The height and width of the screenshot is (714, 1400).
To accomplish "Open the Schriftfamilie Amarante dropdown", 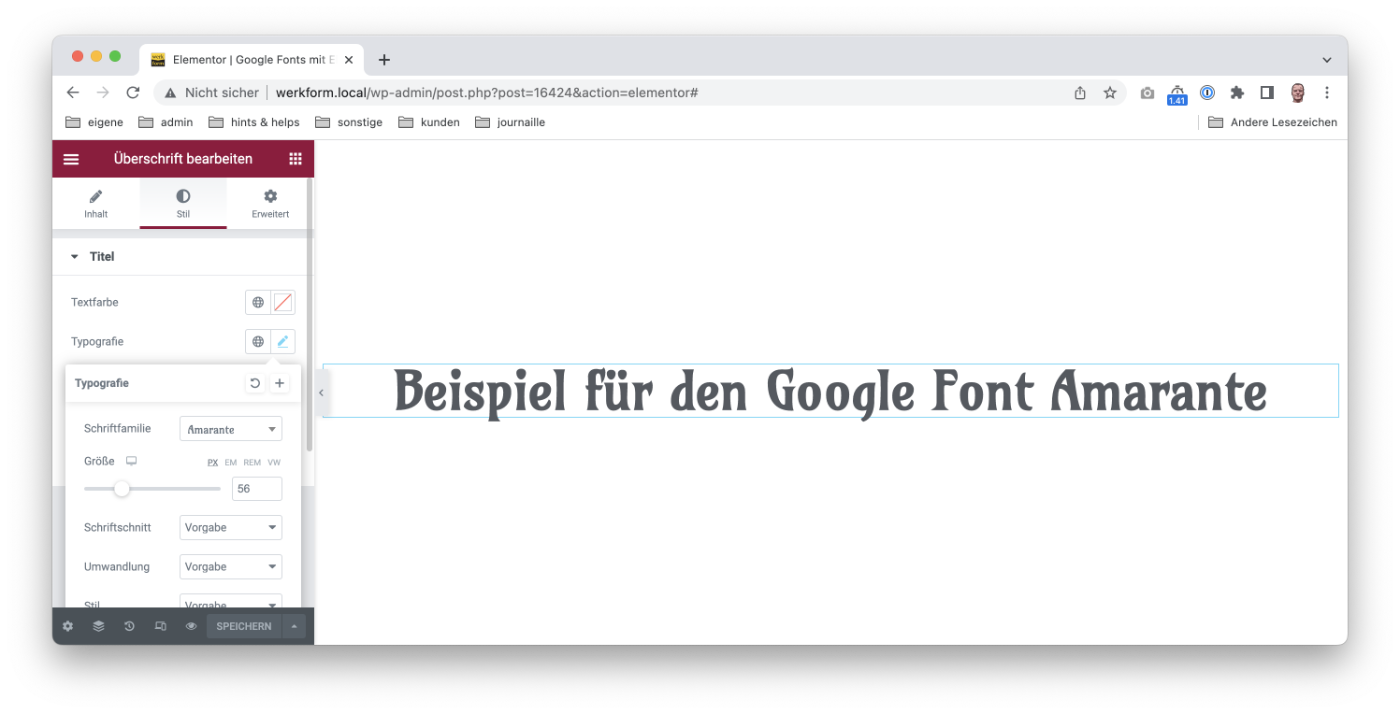I will [x=231, y=429].
